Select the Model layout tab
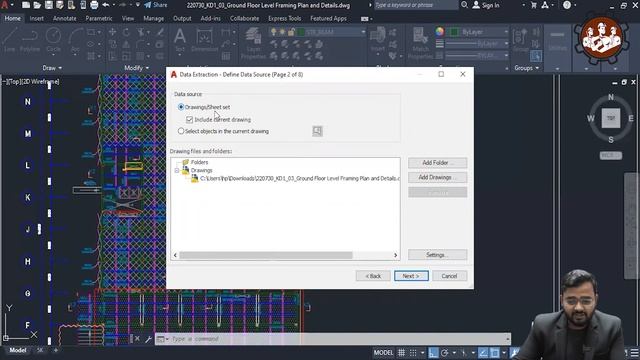Image resolution: width=640 pixels, height=360 pixels. pos(18,350)
